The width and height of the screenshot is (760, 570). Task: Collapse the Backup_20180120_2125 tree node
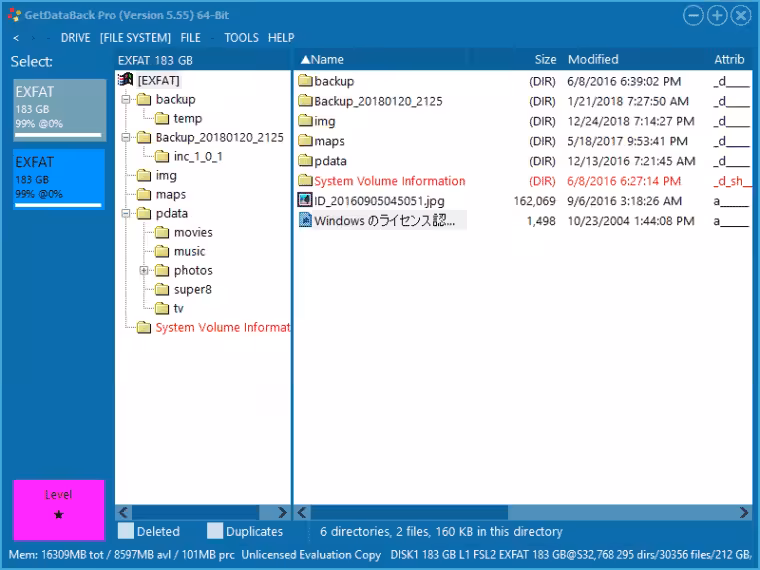point(126,138)
